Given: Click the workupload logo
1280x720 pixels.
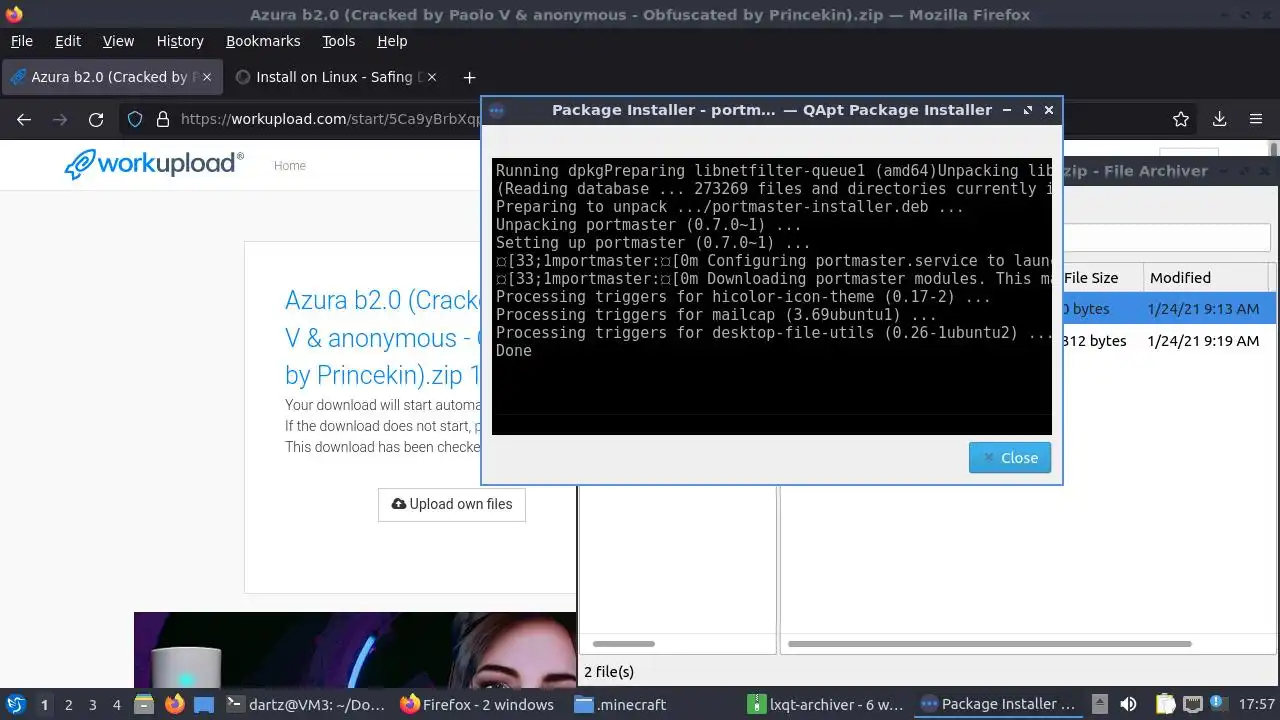Looking at the screenshot, I should [154, 164].
